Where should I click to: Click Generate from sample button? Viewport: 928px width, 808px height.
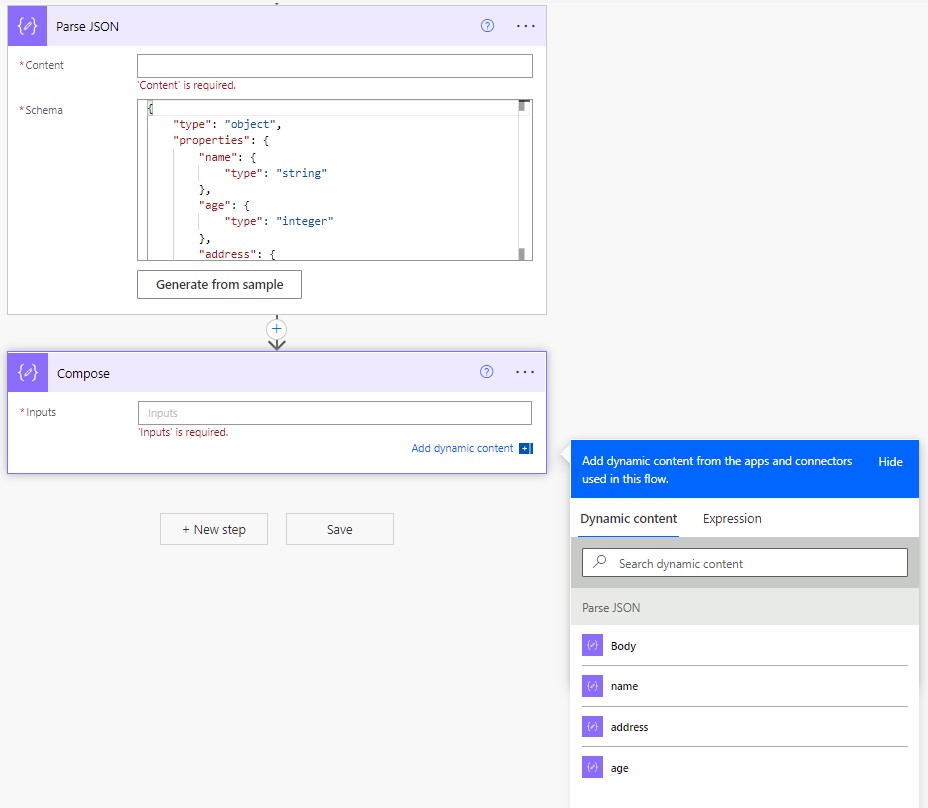(220, 285)
